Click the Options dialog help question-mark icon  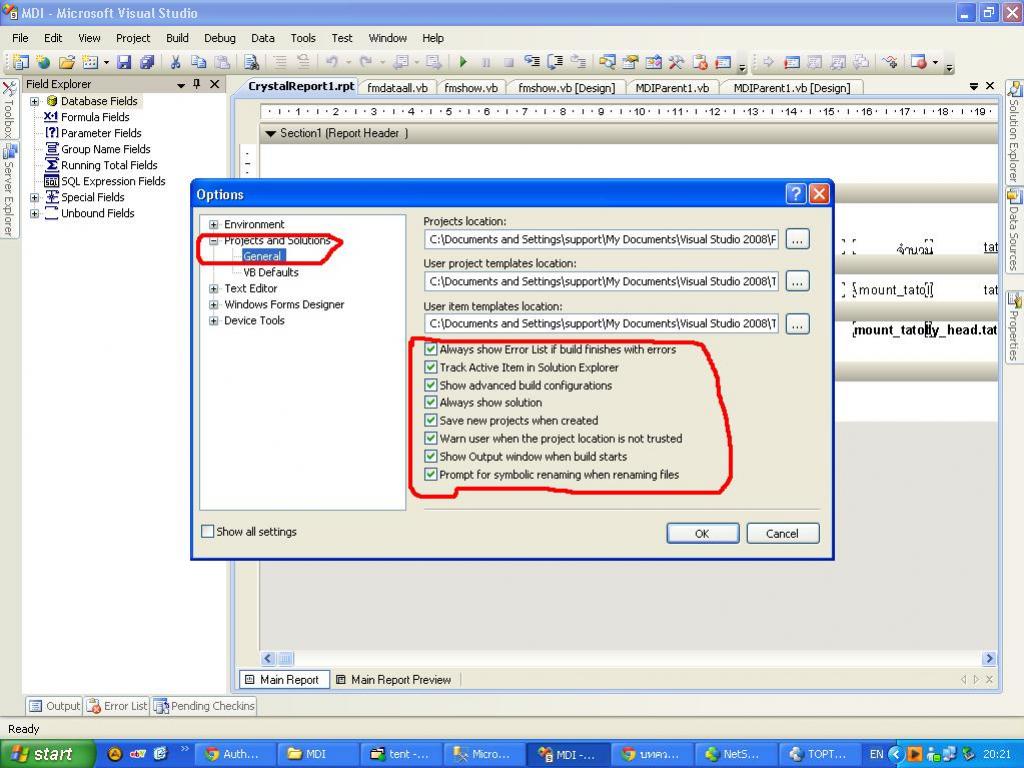[795, 194]
